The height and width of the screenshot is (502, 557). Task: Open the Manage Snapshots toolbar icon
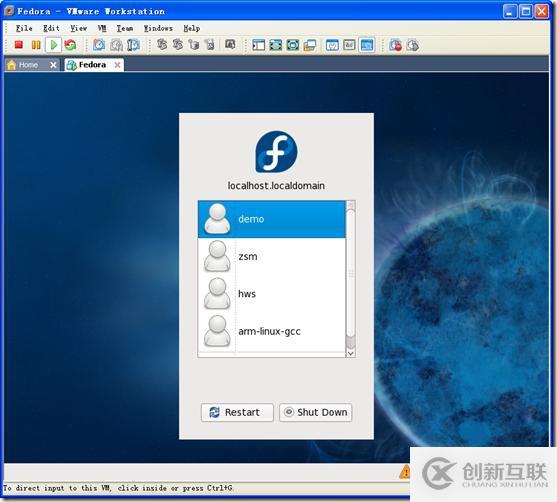[x=133, y=45]
